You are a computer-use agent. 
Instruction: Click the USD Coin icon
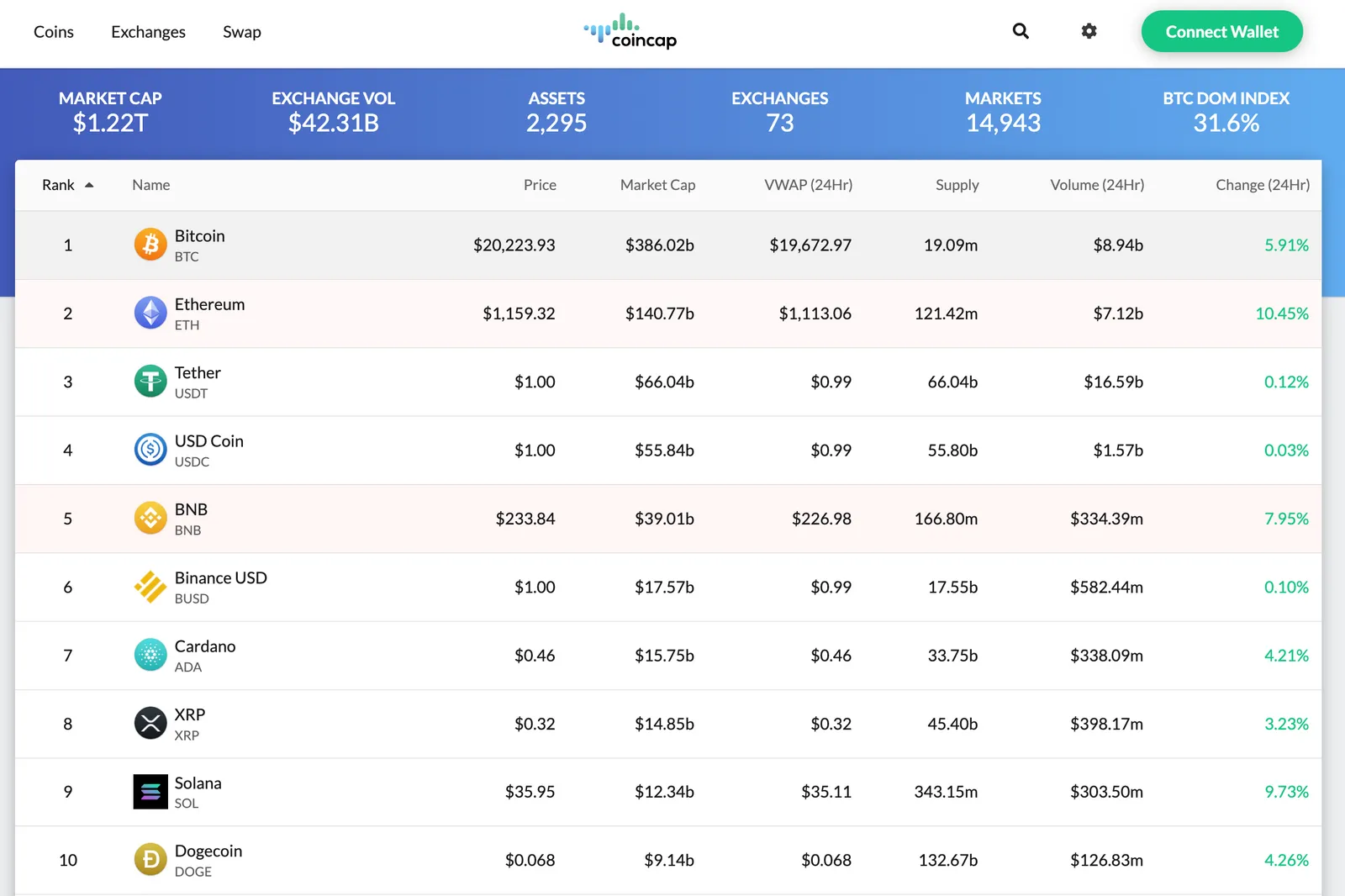click(x=150, y=450)
